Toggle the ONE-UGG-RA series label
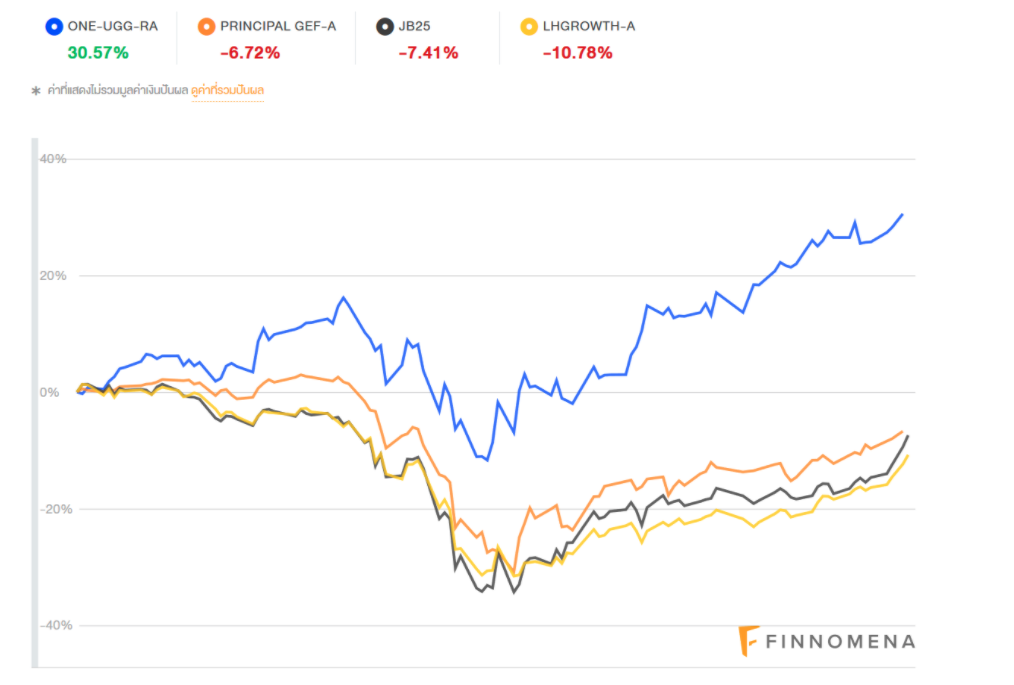The image size is (1014, 685). 112,26
